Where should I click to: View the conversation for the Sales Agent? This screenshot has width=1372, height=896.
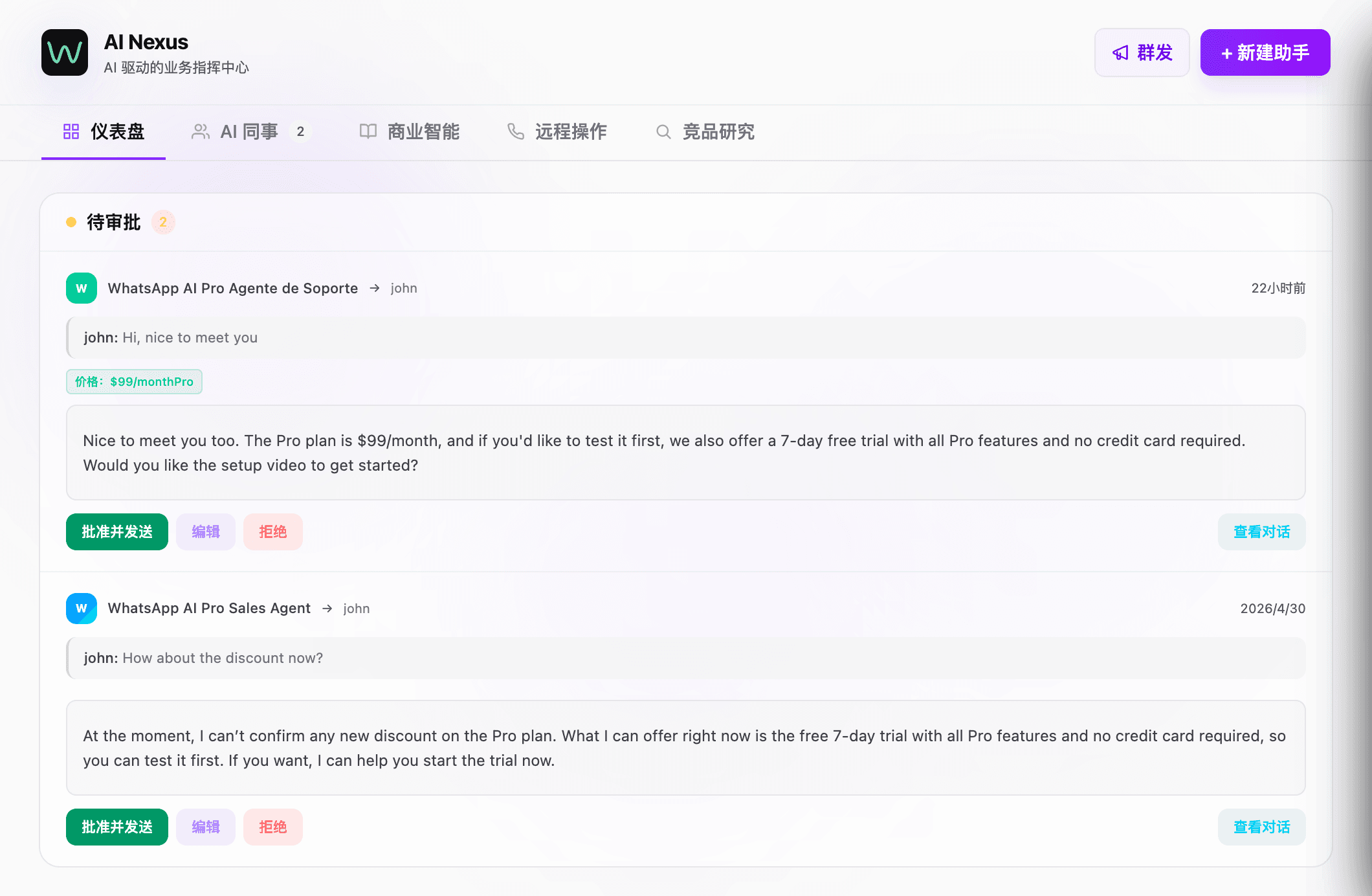1262,827
